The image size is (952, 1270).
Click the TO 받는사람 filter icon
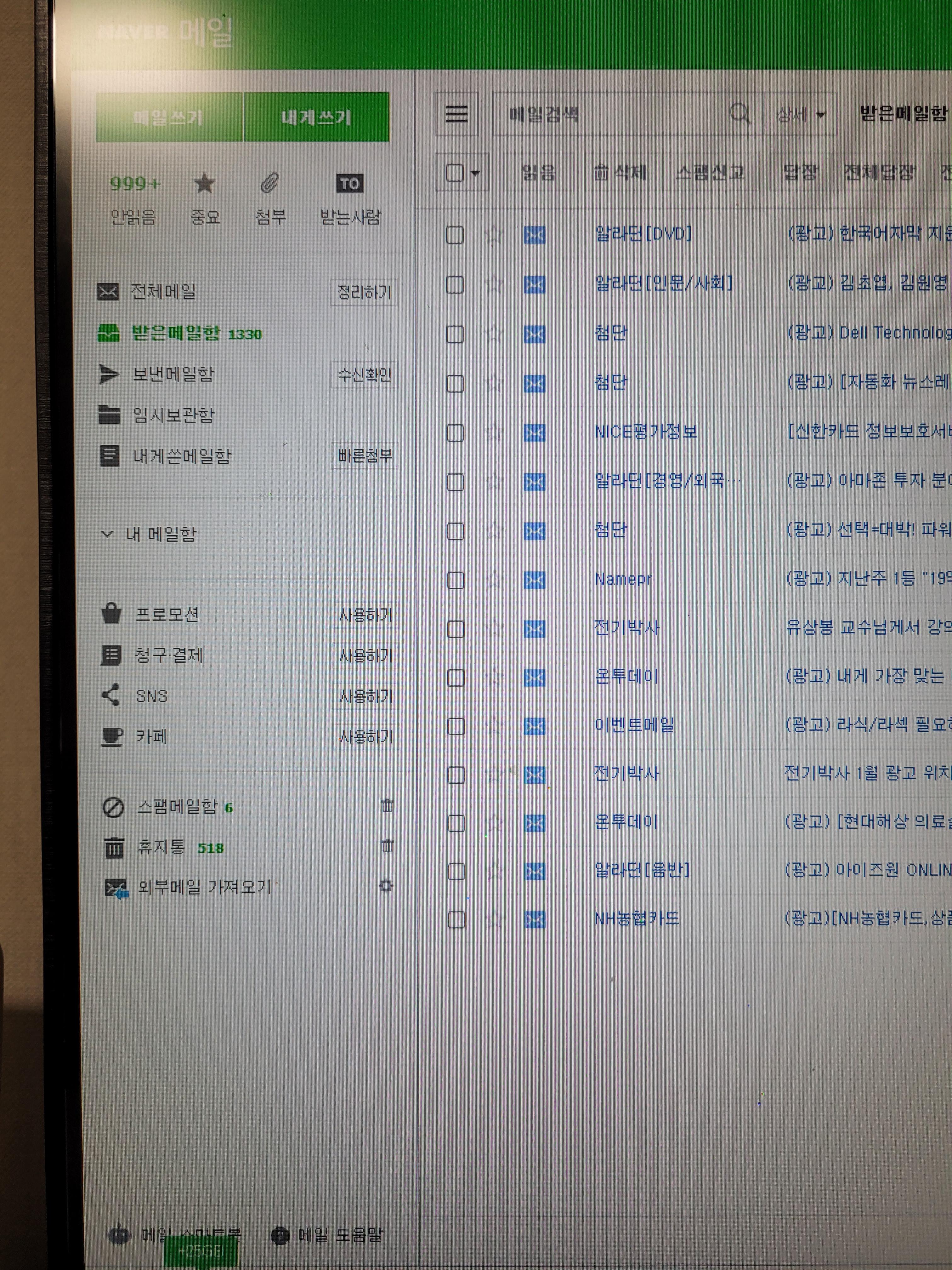point(349,184)
